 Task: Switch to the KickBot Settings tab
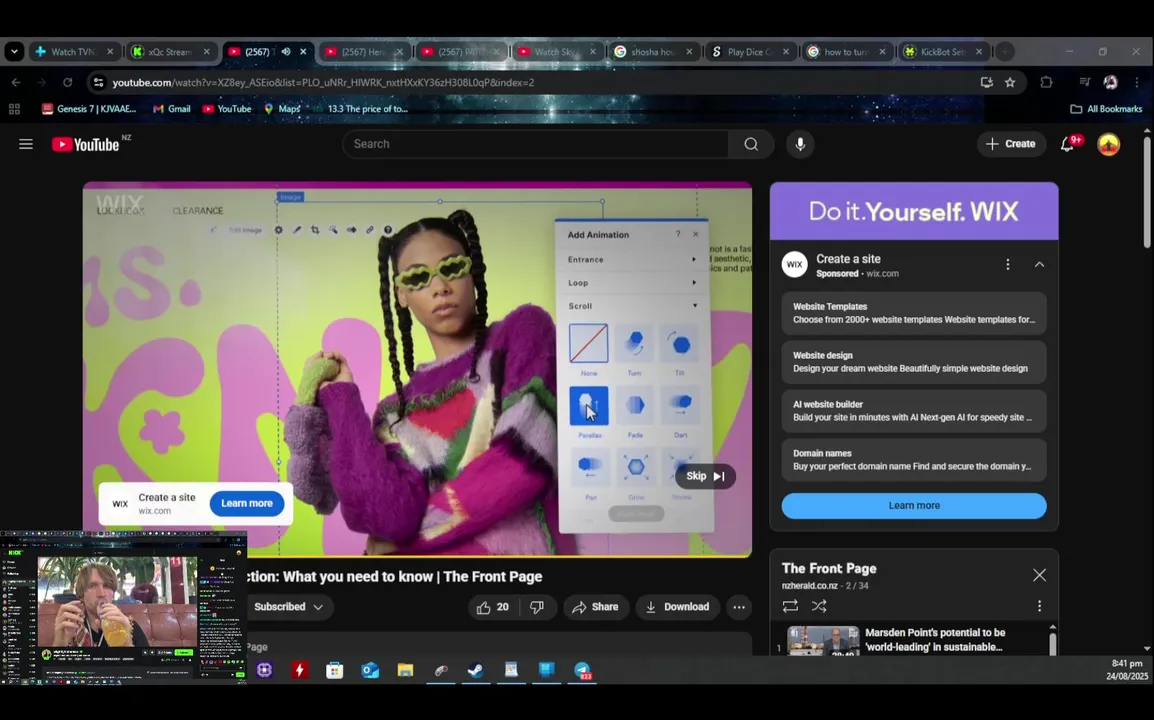tap(944, 52)
